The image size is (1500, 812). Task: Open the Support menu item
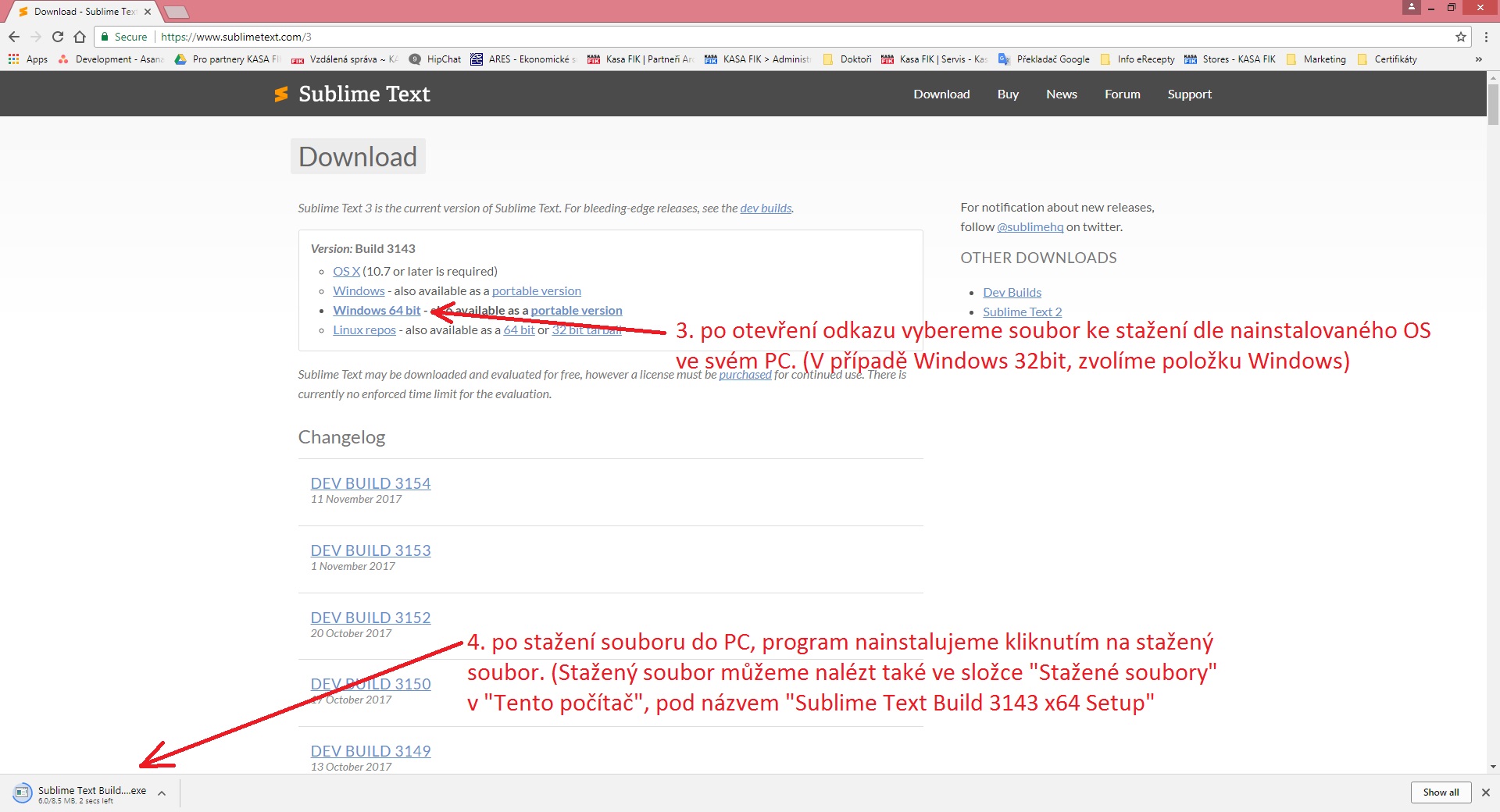coord(1190,94)
